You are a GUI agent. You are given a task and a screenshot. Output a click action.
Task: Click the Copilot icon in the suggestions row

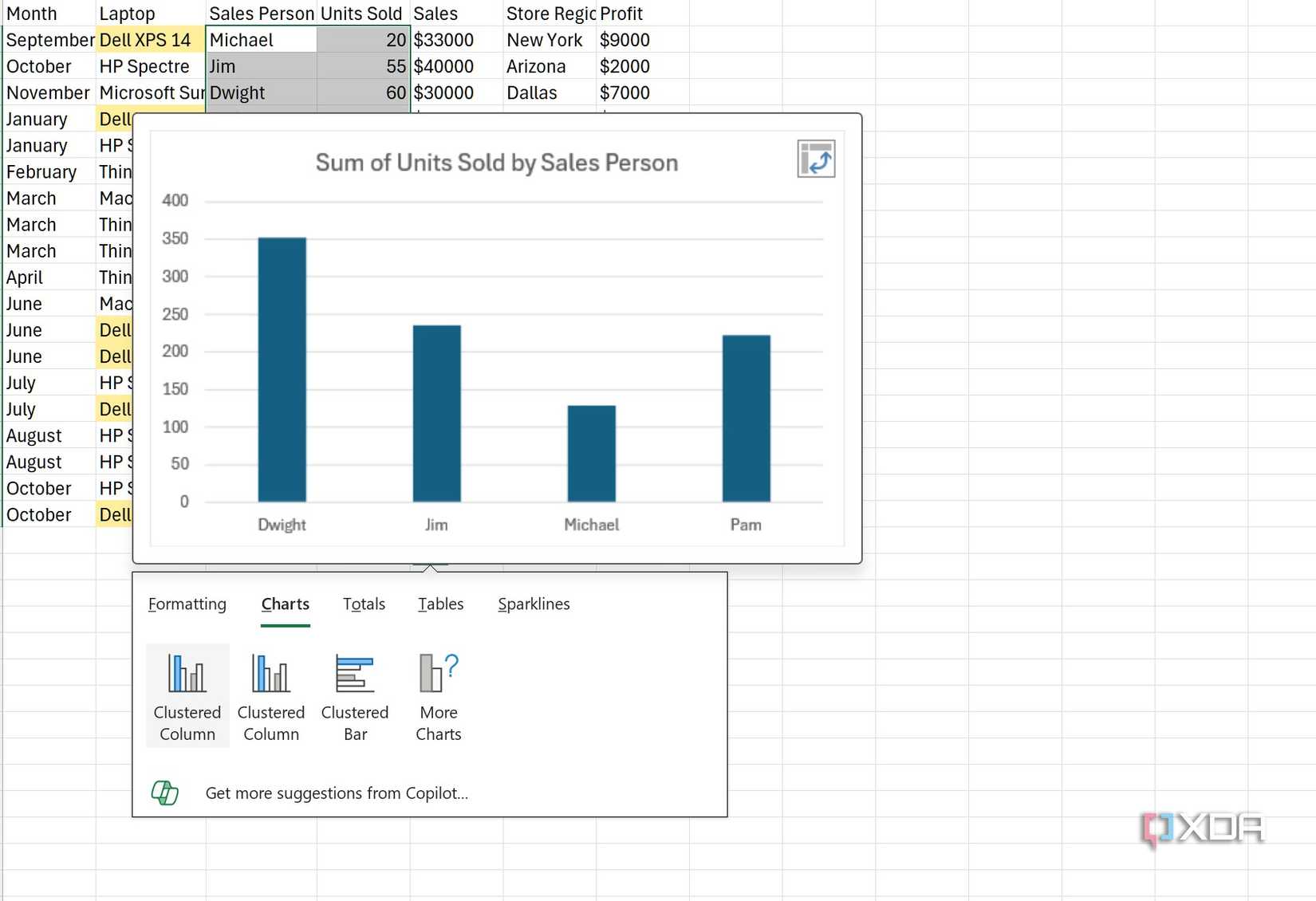(x=165, y=793)
